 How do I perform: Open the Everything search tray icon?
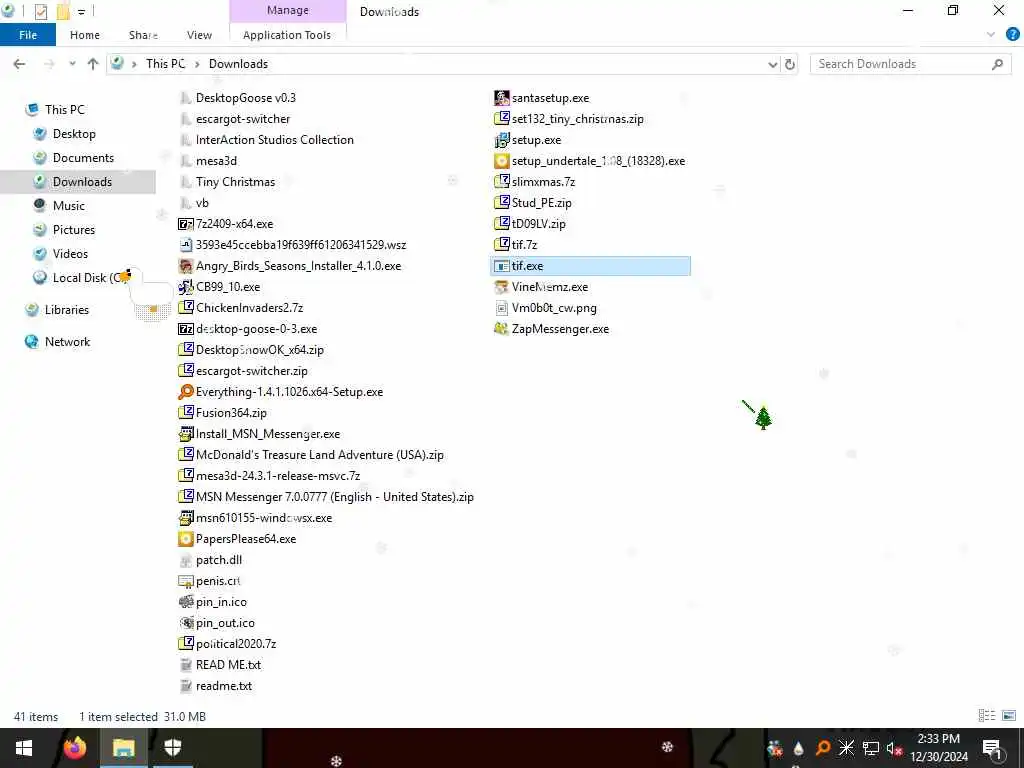(x=823, y=748)
